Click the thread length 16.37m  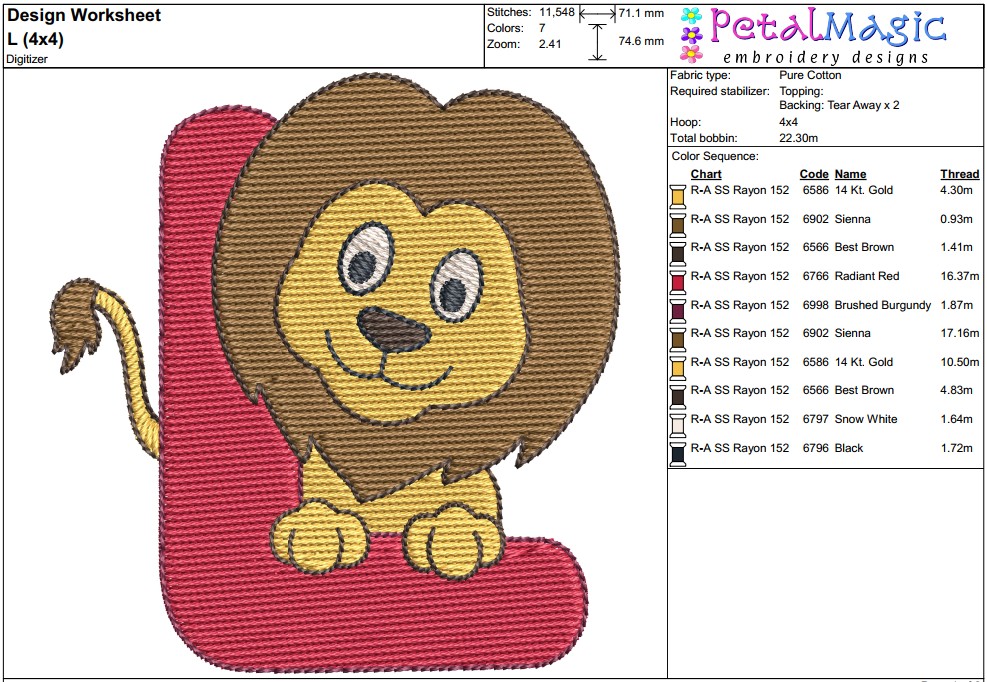960,276
